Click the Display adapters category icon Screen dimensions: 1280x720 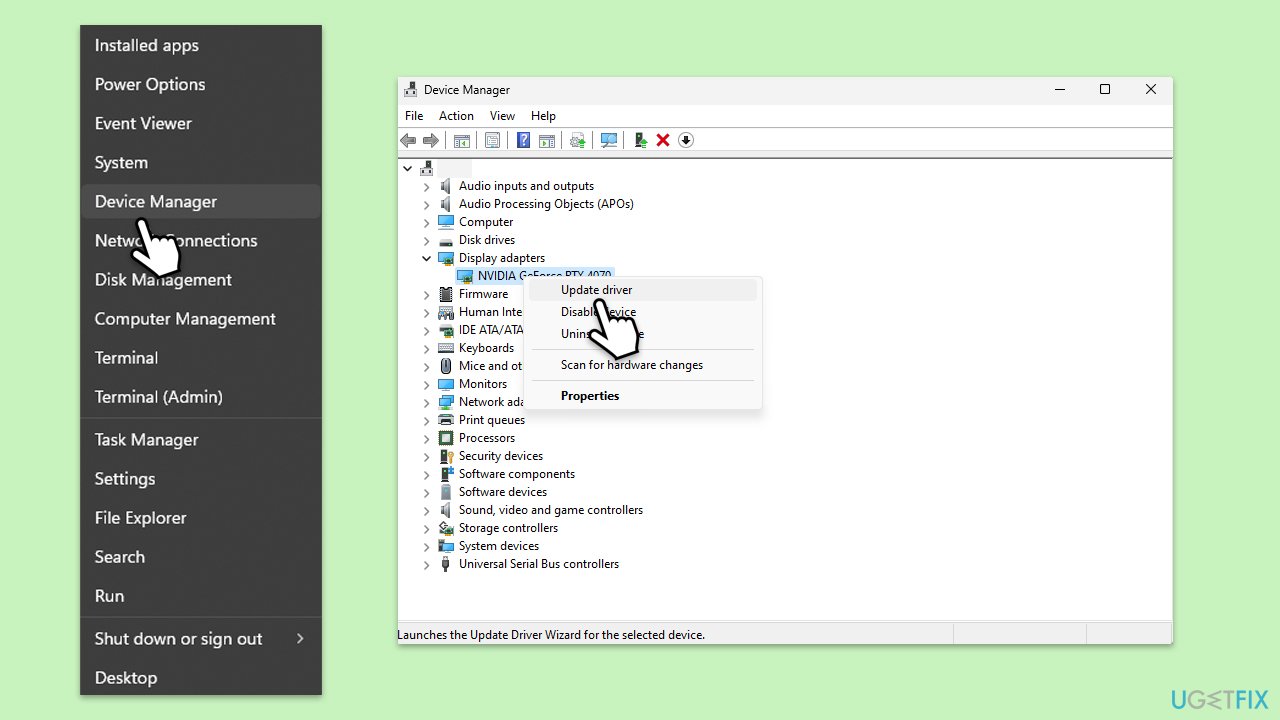tap(446, 258)
